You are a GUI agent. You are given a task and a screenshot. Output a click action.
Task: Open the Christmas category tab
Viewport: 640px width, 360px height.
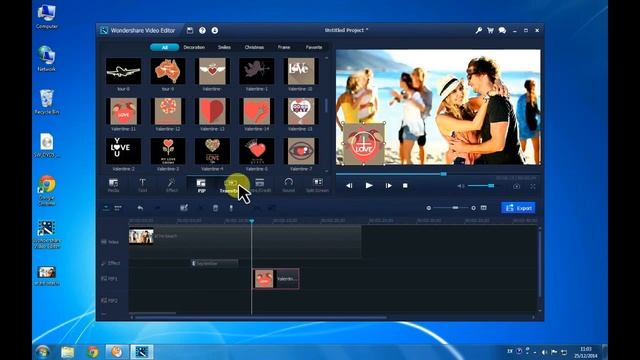coord(254,47)
